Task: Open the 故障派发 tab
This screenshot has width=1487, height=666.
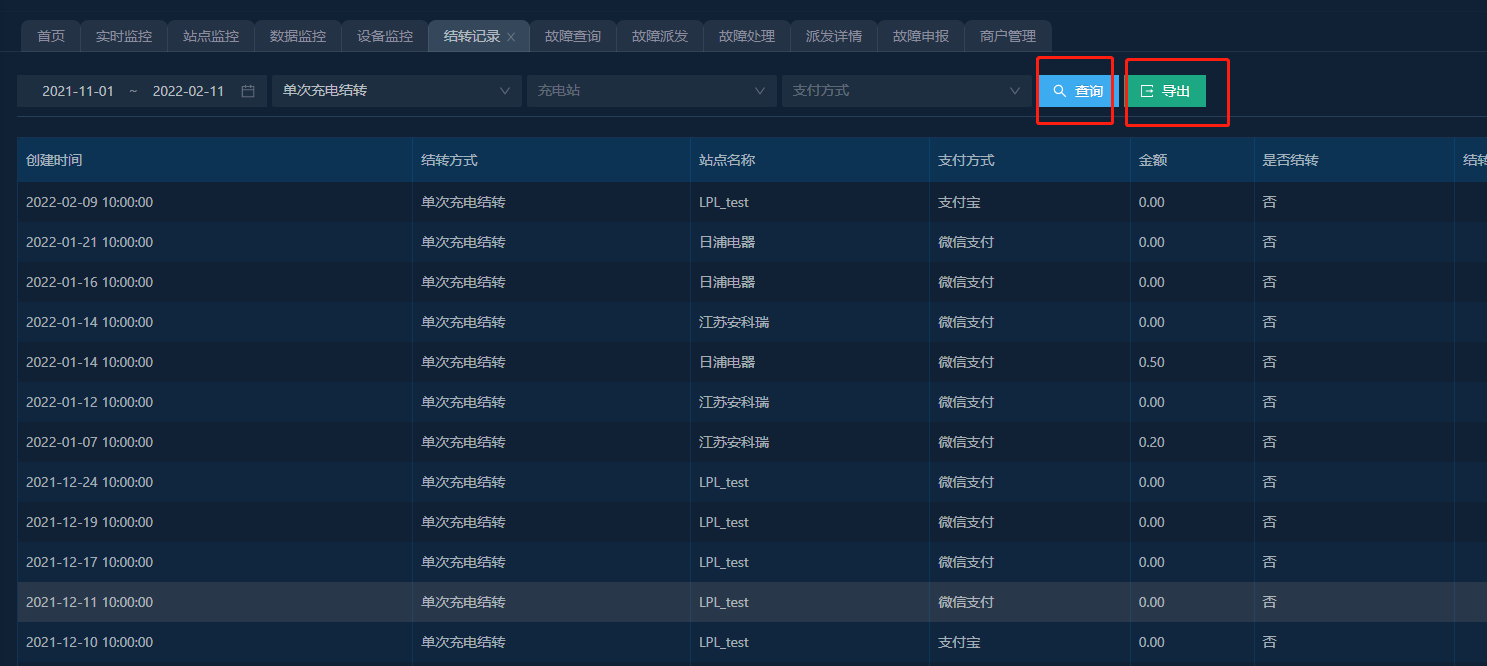Action: pos(660,36)
